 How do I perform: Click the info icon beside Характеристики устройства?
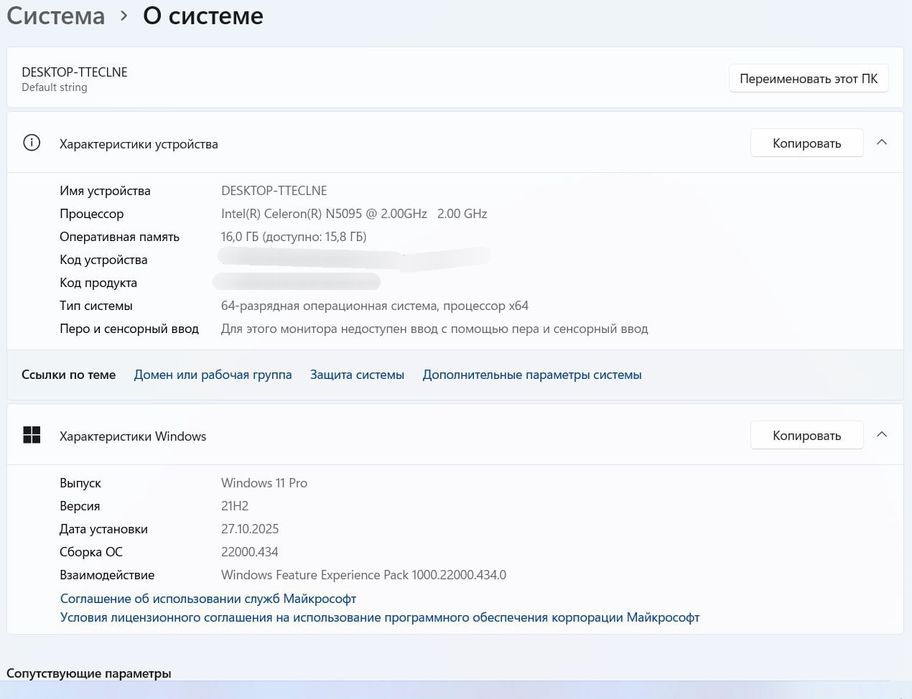(32, 143)
